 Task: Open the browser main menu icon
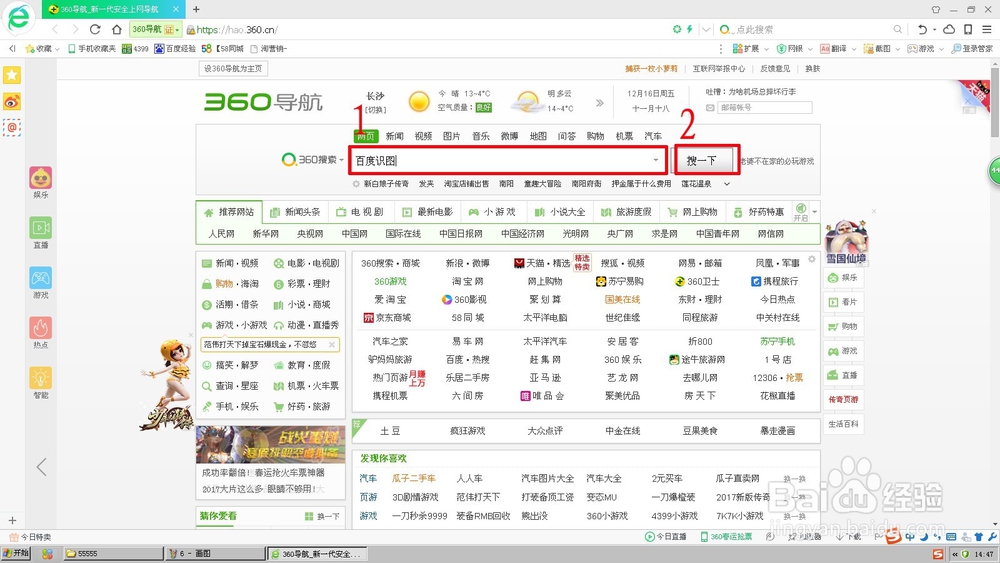(987, 29)
